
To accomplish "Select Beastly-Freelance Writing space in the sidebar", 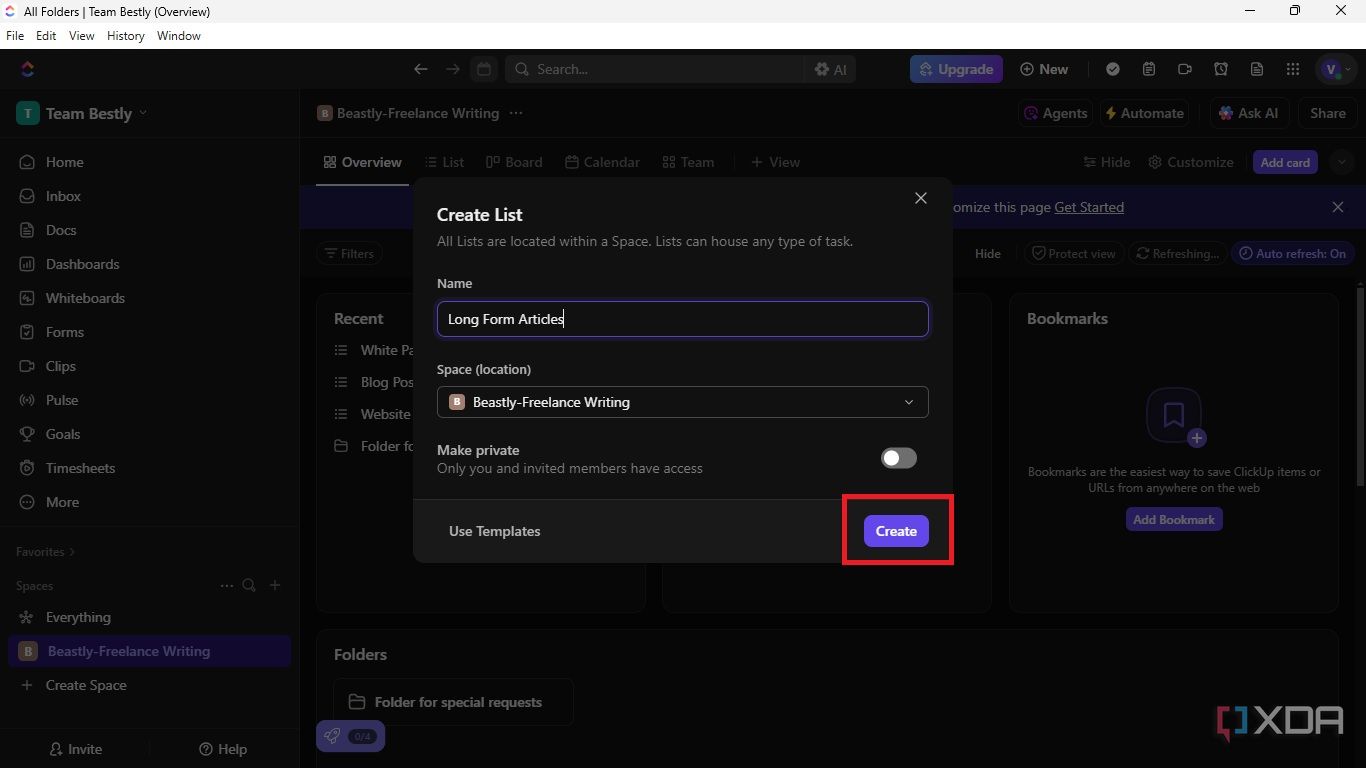I will pos(150,651).
